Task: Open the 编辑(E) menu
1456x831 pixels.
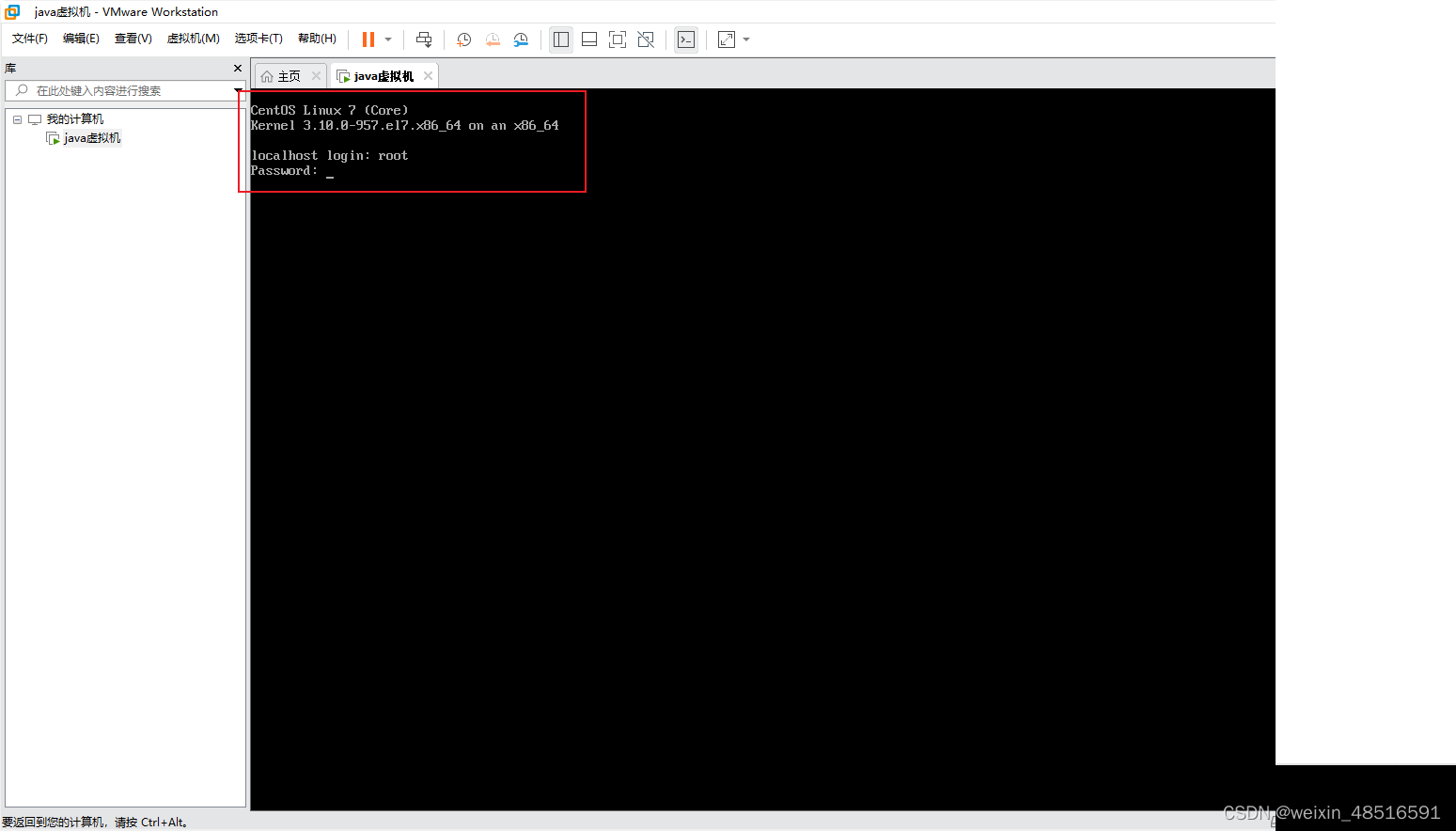Action: coord(81,39)
